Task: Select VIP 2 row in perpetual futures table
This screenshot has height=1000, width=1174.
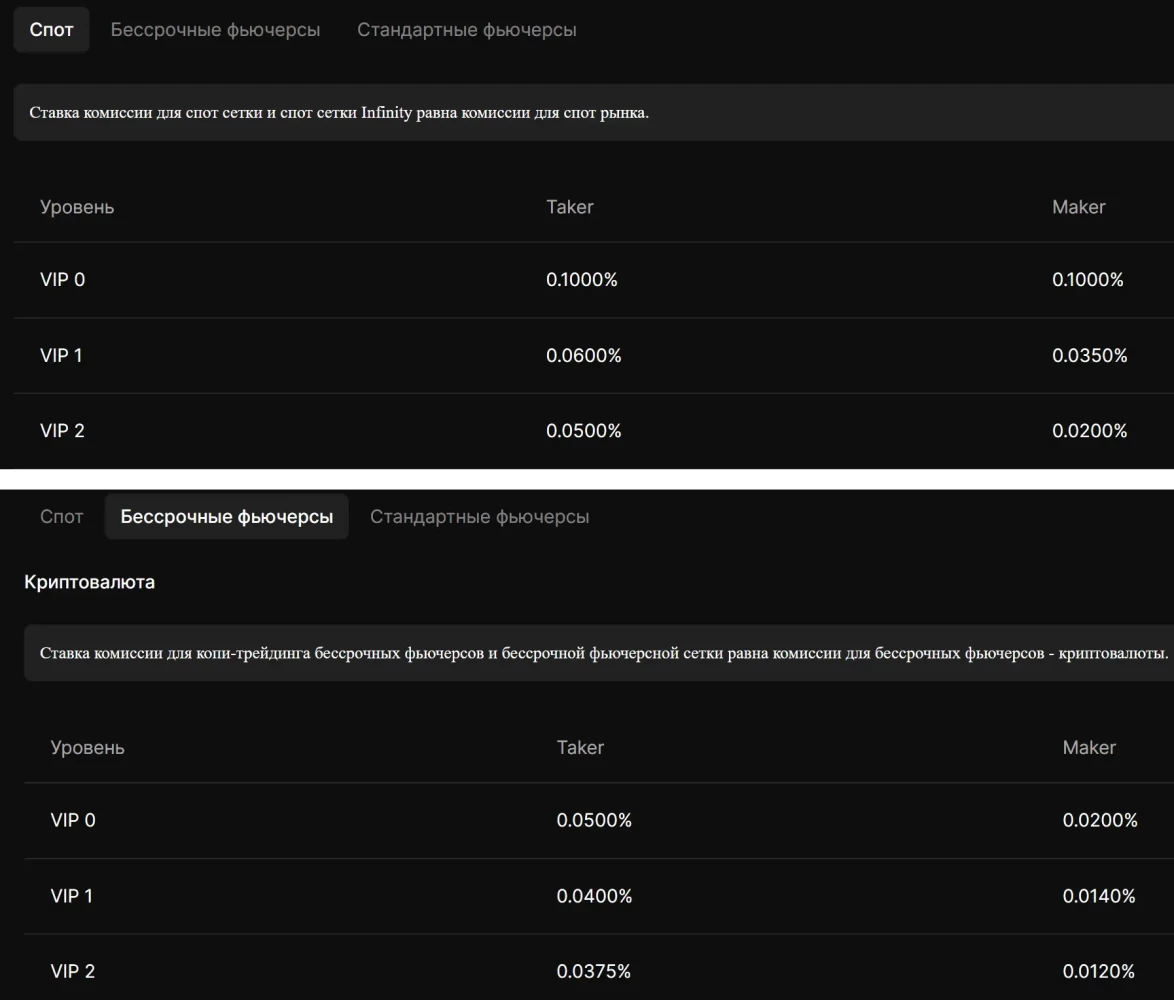Action: click(72, 972)
